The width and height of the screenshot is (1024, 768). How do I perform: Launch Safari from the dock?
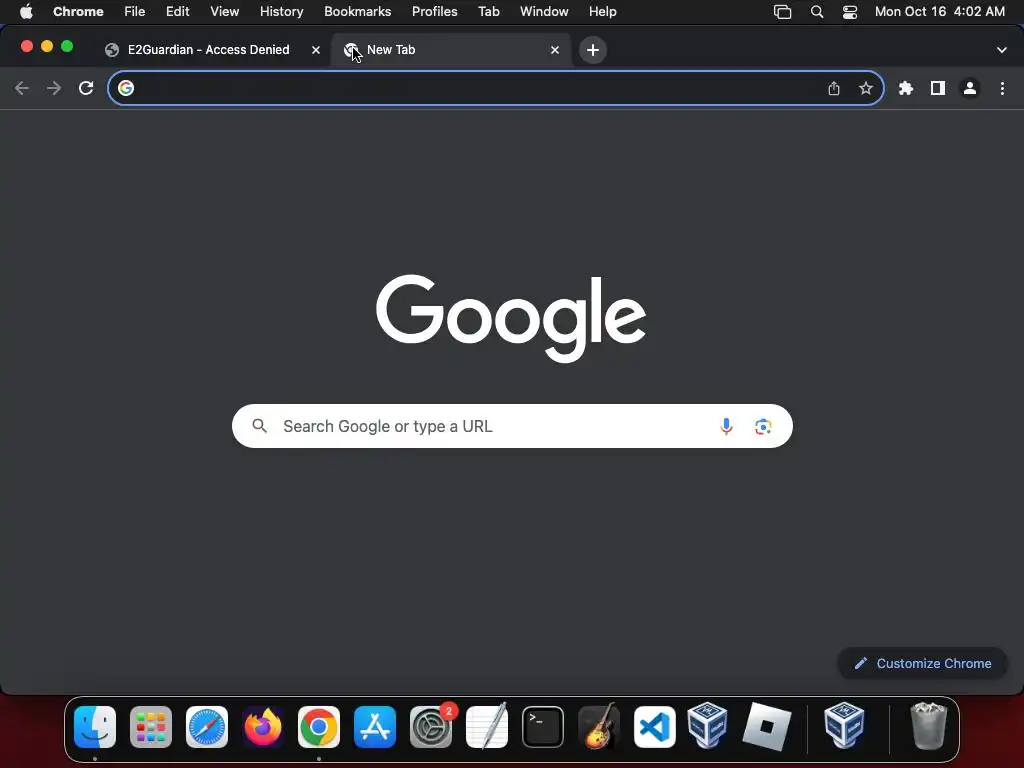207,727
